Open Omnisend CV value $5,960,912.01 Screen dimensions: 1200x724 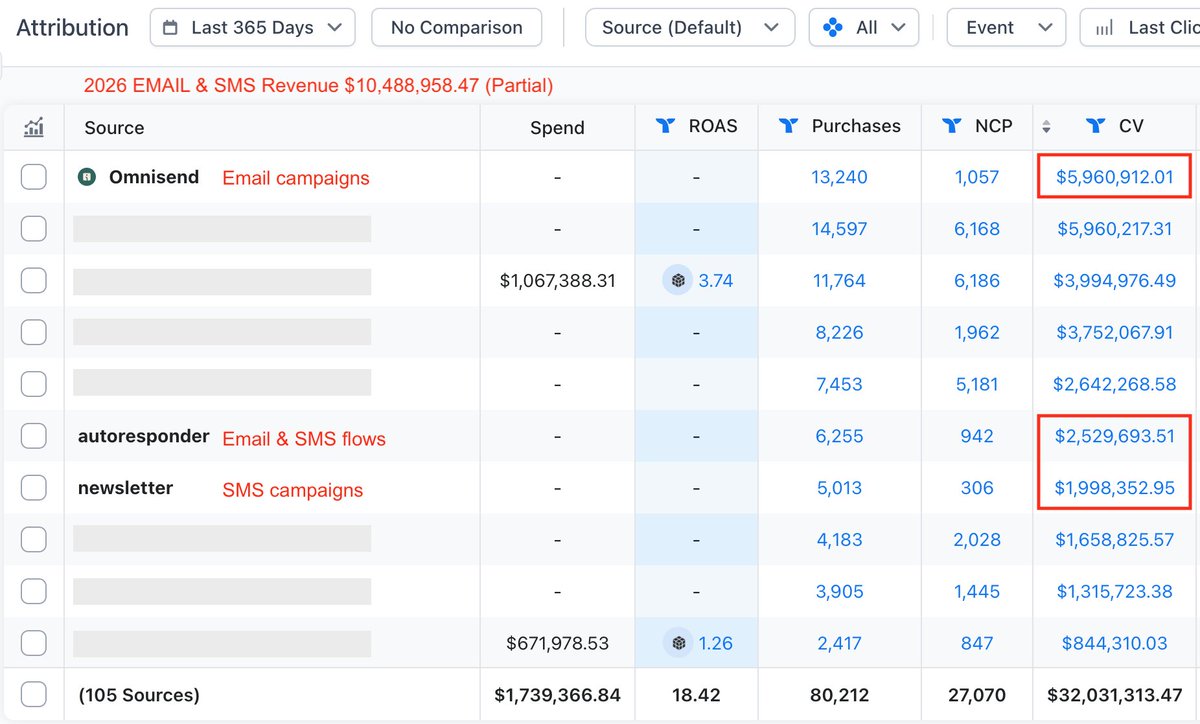[x=1114, y=177]
